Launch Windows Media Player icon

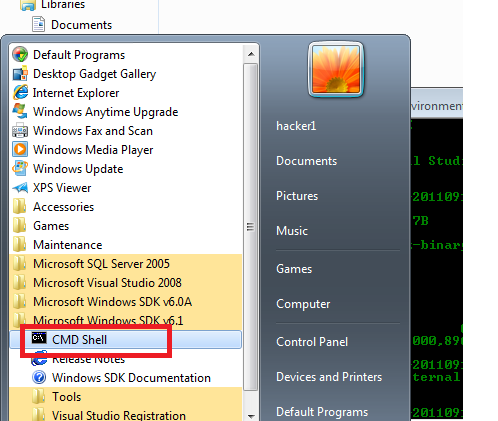point(20,149)
